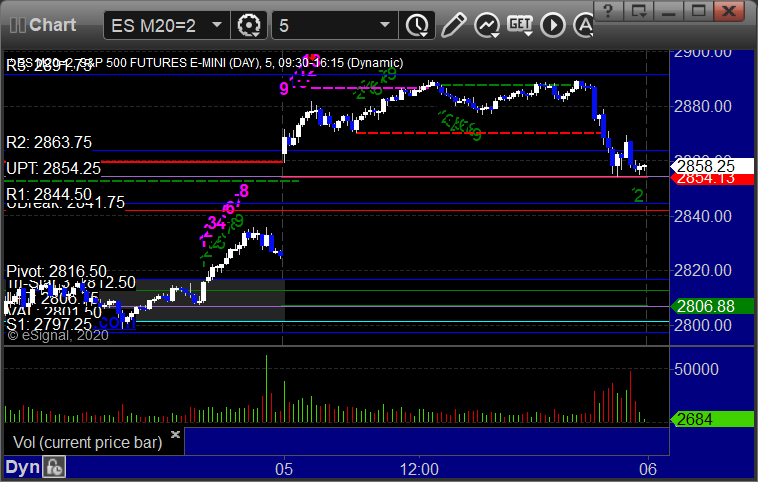Click the UPT: 2854.25 level label
This screenshot has height=482, width=758.
[53, 168]
